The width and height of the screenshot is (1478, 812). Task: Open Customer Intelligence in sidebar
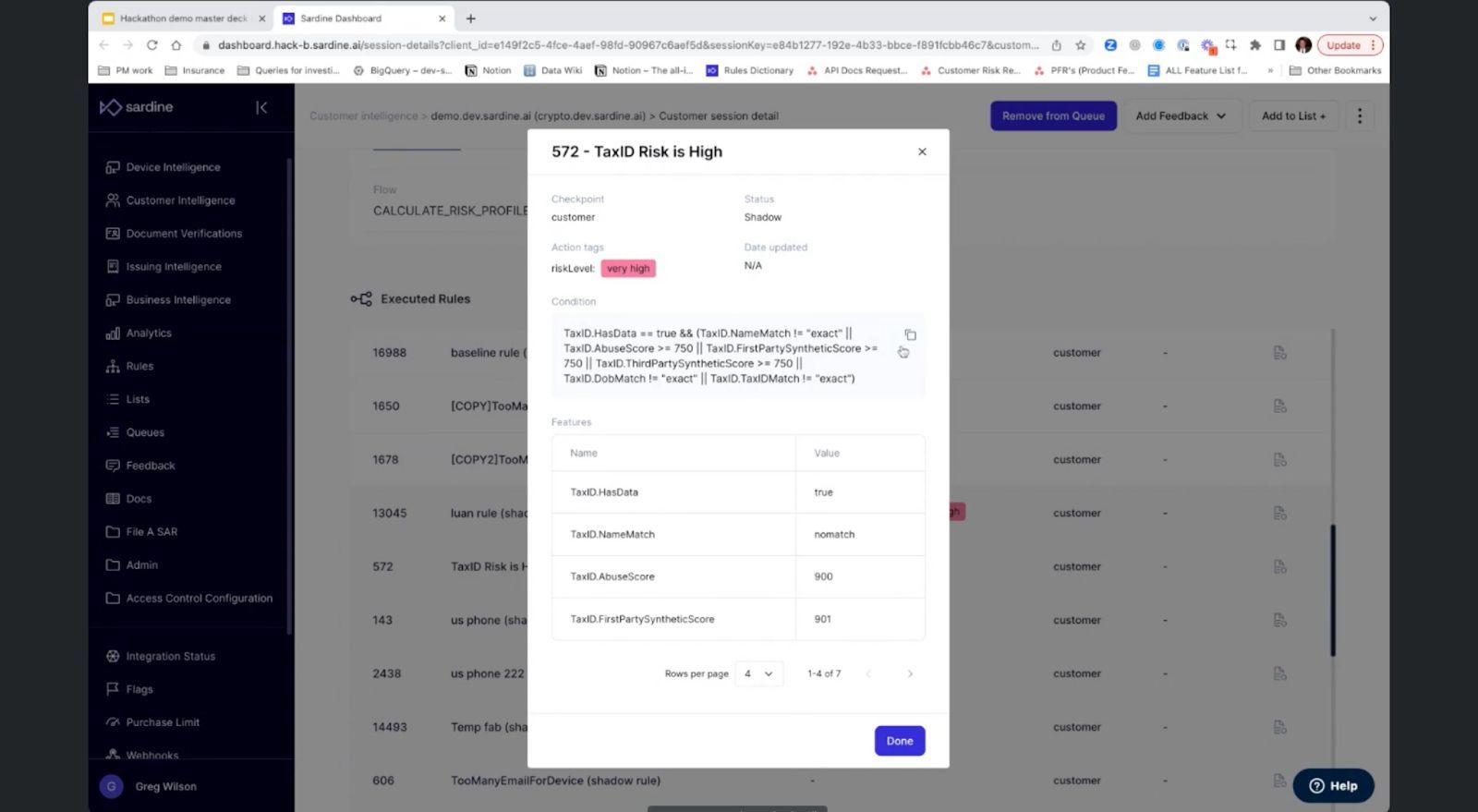point(180,200)
